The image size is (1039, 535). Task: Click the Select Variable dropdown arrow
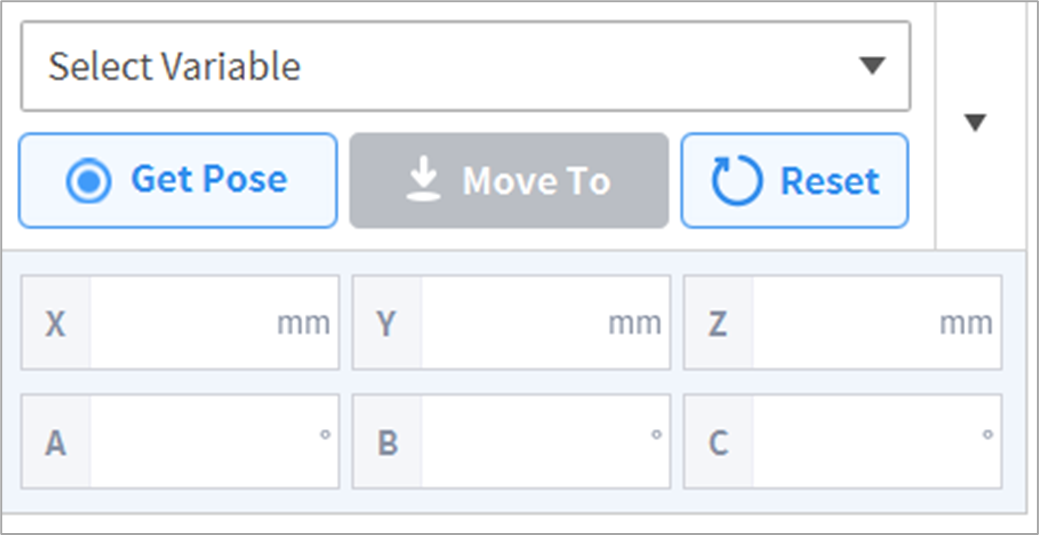(873, 66)
